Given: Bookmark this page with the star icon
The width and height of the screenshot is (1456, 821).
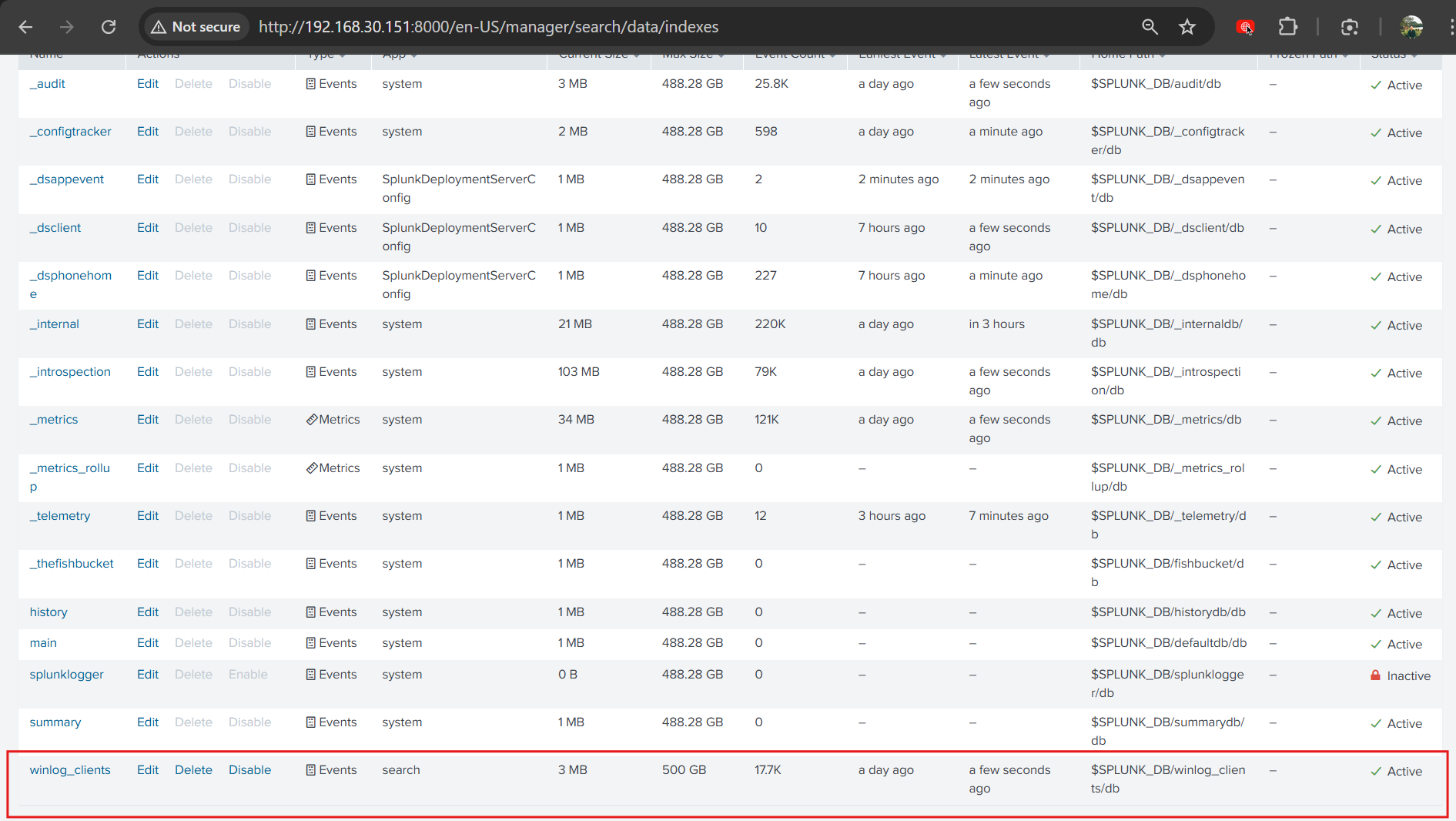Looking at the screenshot, I should pyautogui.click(x=1187, y=27).
